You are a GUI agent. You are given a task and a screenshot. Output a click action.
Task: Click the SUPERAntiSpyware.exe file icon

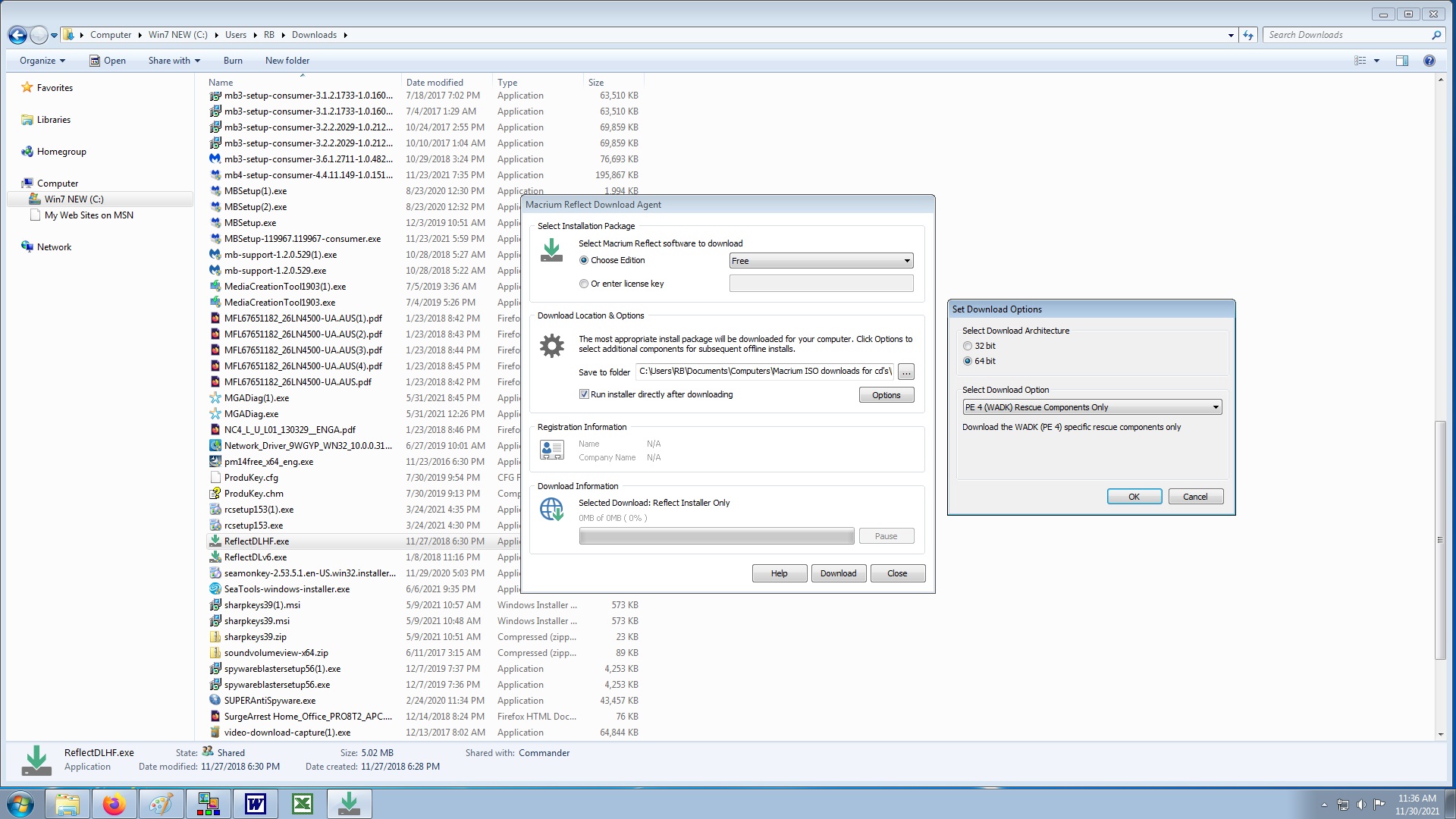[x=215, y=701]
